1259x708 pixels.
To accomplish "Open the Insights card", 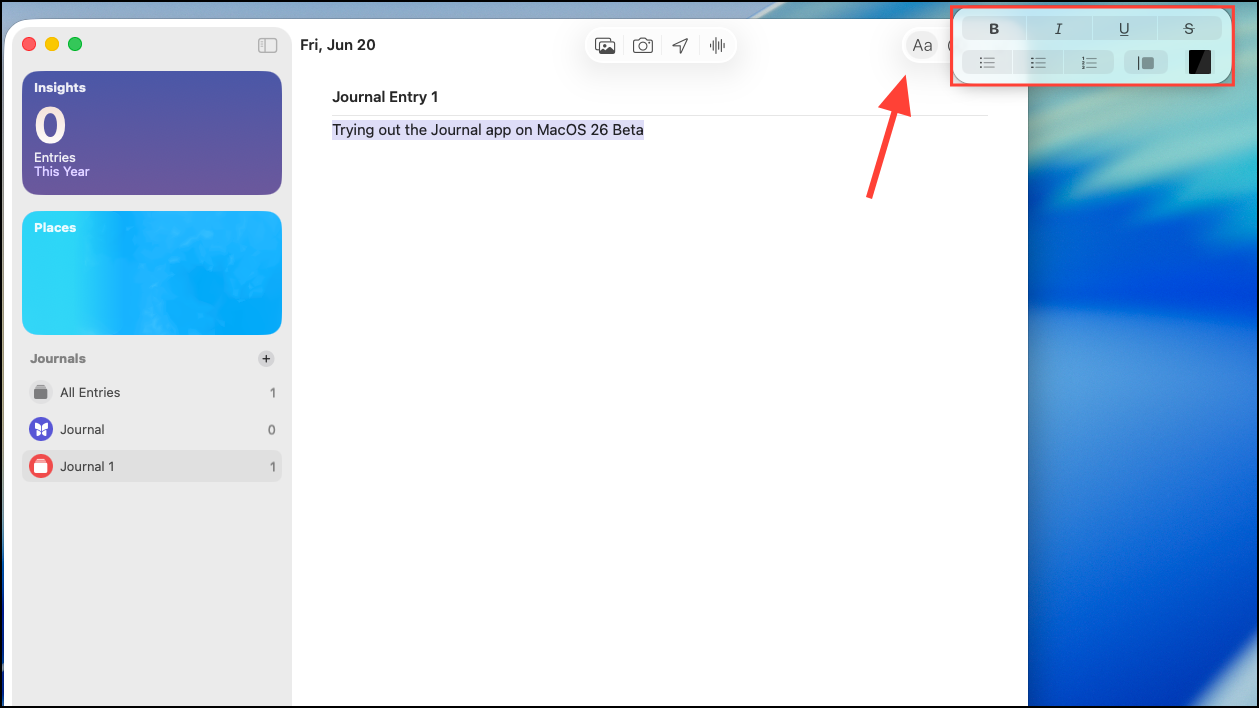I will pyautogui.click(x=152, y=132).
